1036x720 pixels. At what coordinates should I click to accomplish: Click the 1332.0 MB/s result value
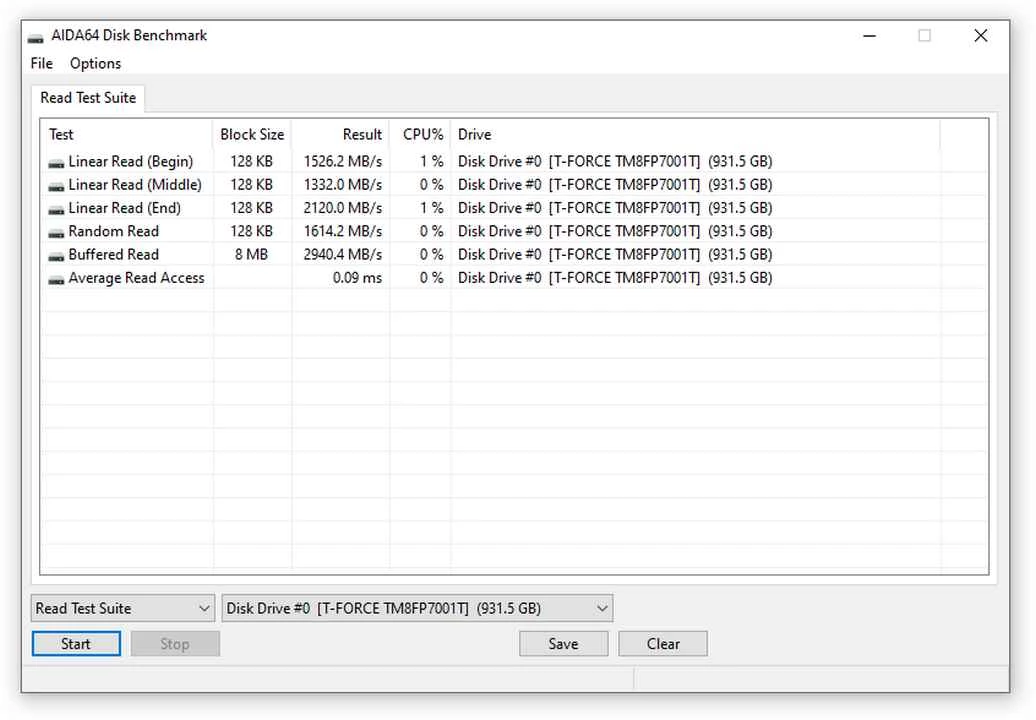(343, 185)
